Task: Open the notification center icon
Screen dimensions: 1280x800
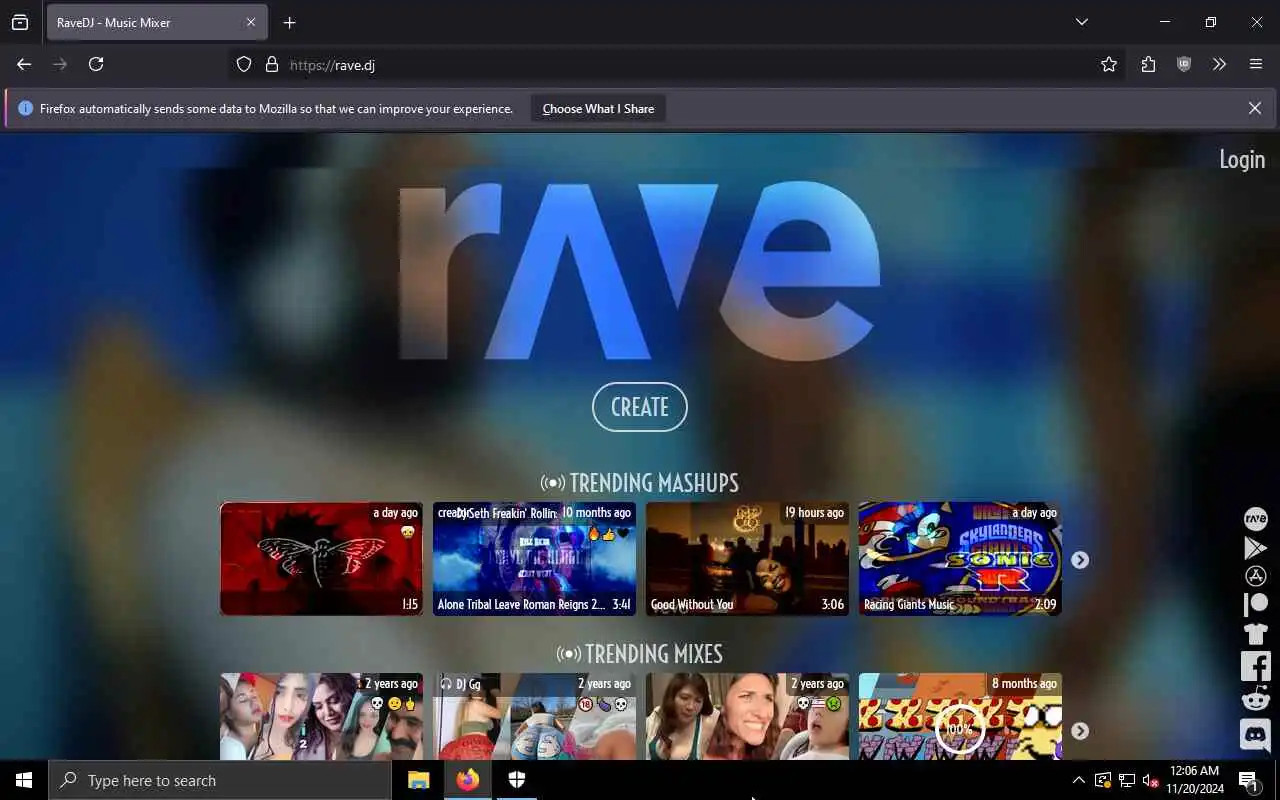Action: pyautogui.click(x=1249, y=780)
